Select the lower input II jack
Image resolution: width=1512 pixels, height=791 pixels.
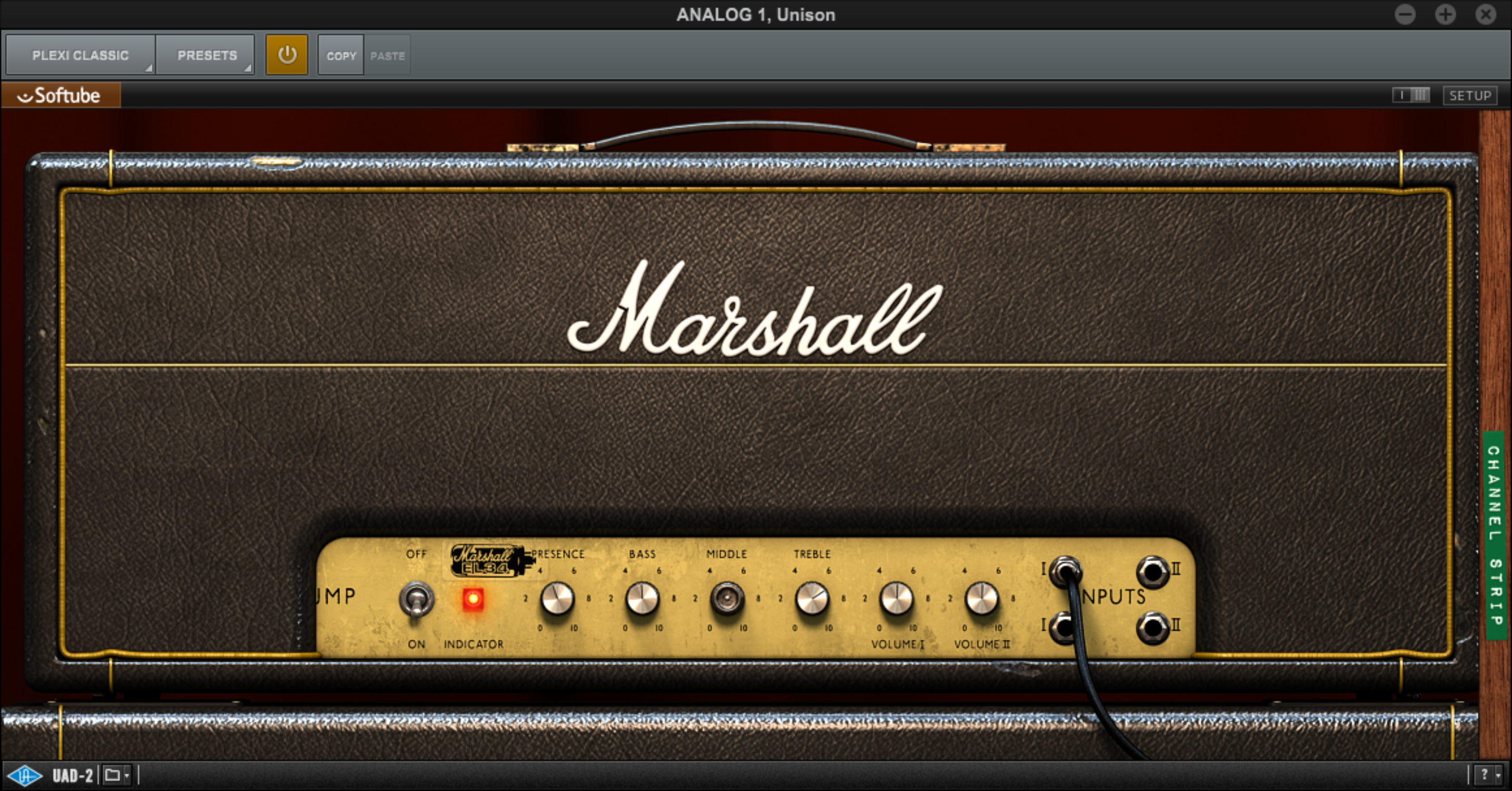tap(1153, 628)
